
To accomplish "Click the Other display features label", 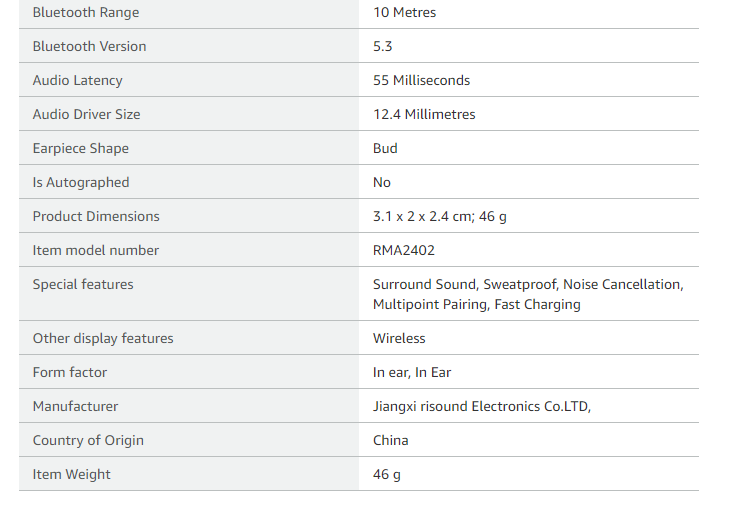I will pyautogui.click(x=103, y=339).
